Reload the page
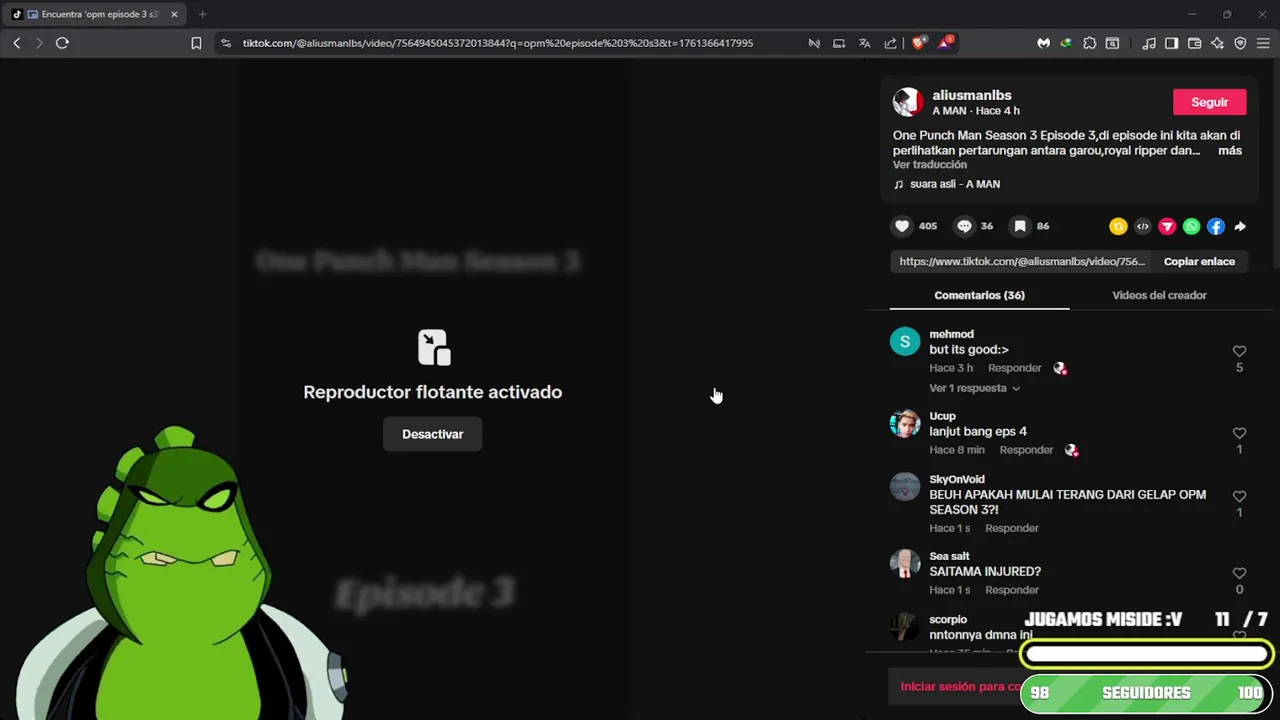1280x720 pixels. pyautogui.click(x=62, y=43)
